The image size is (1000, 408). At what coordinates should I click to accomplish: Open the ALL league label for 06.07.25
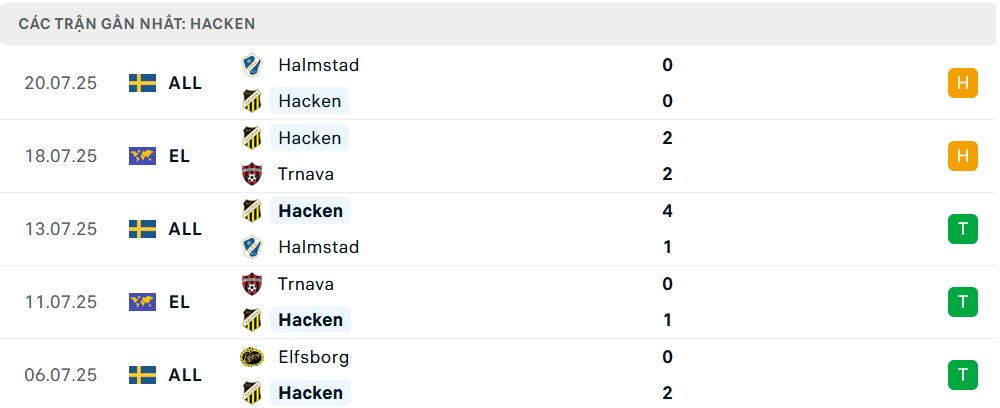click(185, 375)
